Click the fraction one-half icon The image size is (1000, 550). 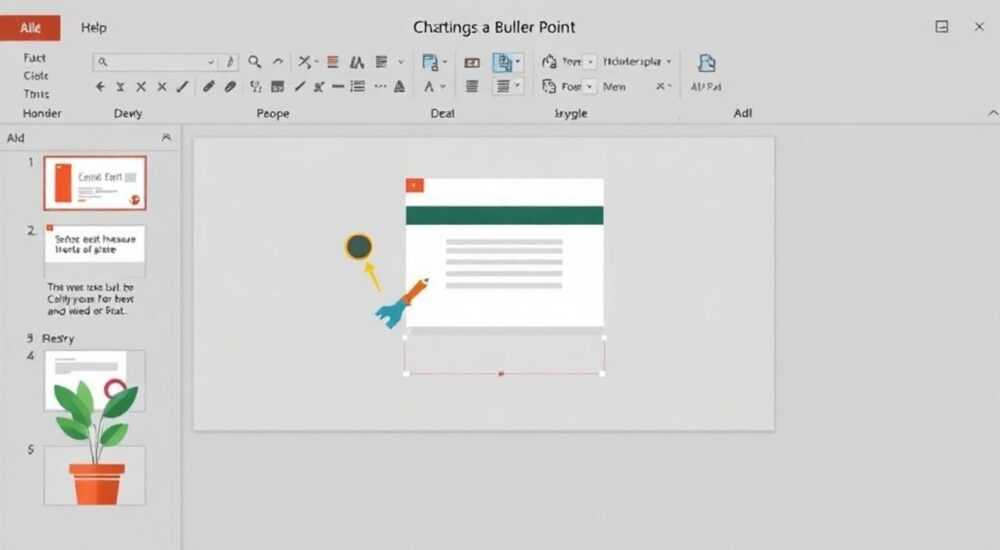point(255,86)
